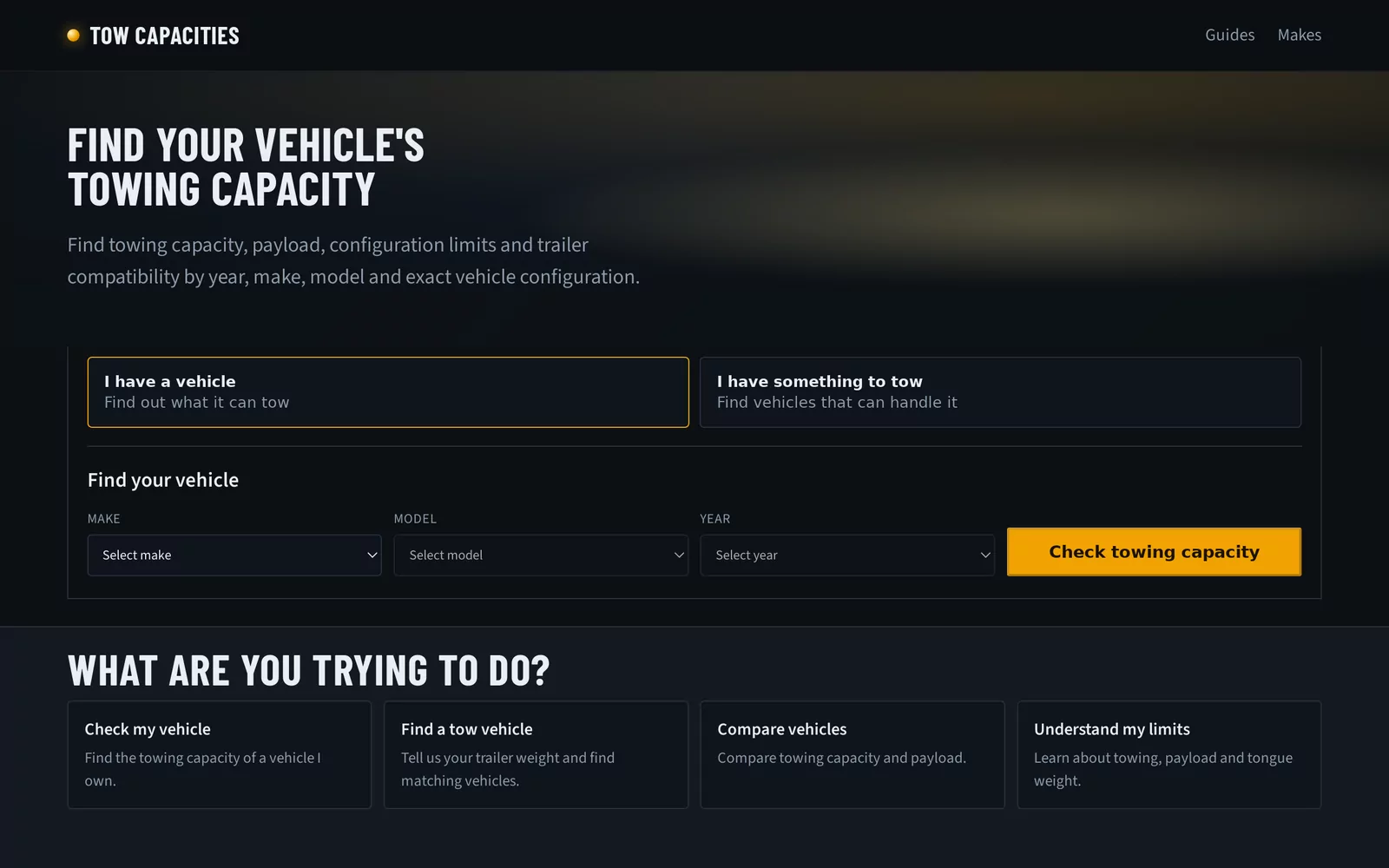Click the "Find your vehicle" heading
The width and height of the screenshot is (1389, 868).
[x=163, y=480]
